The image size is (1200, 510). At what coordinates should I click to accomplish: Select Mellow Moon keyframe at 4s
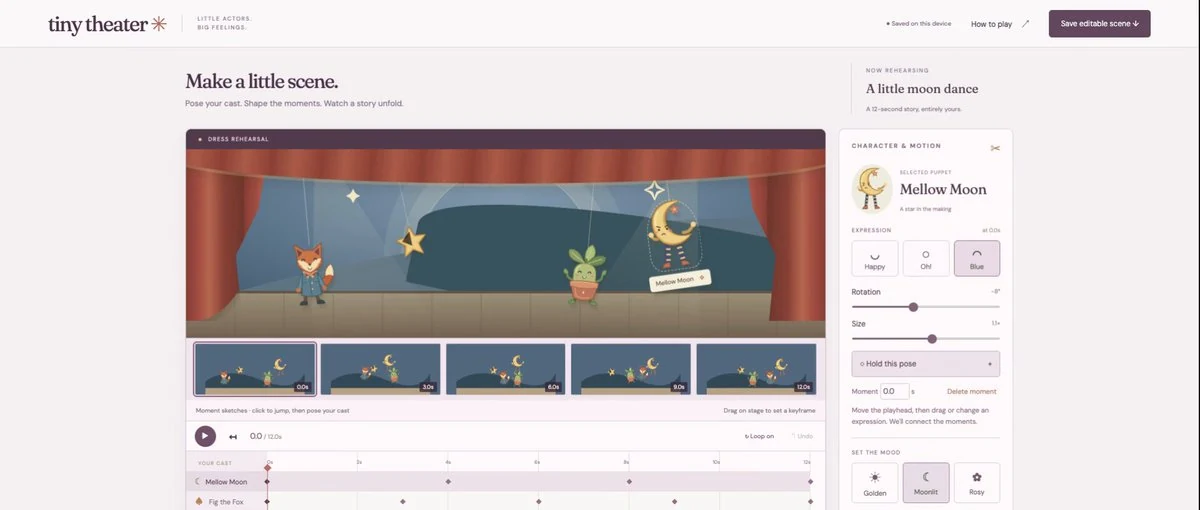click(x=448, y=481)
